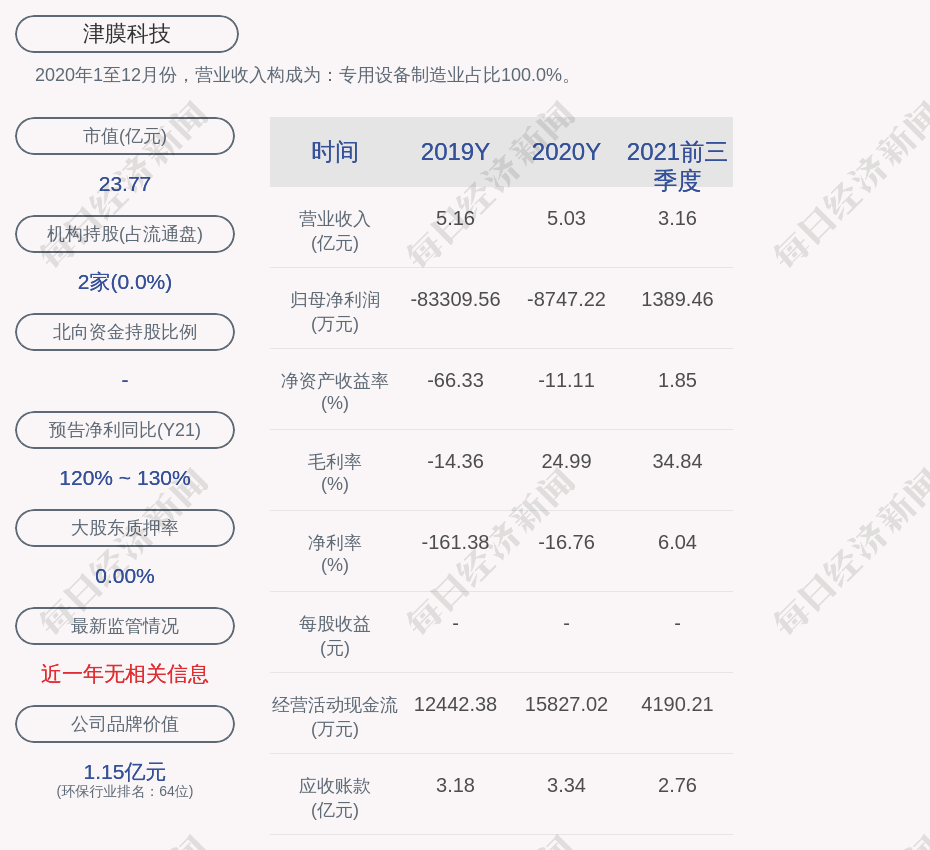Select receivables value 3.18
Viewport: 930px width, 850px height.
pos(456,785)
